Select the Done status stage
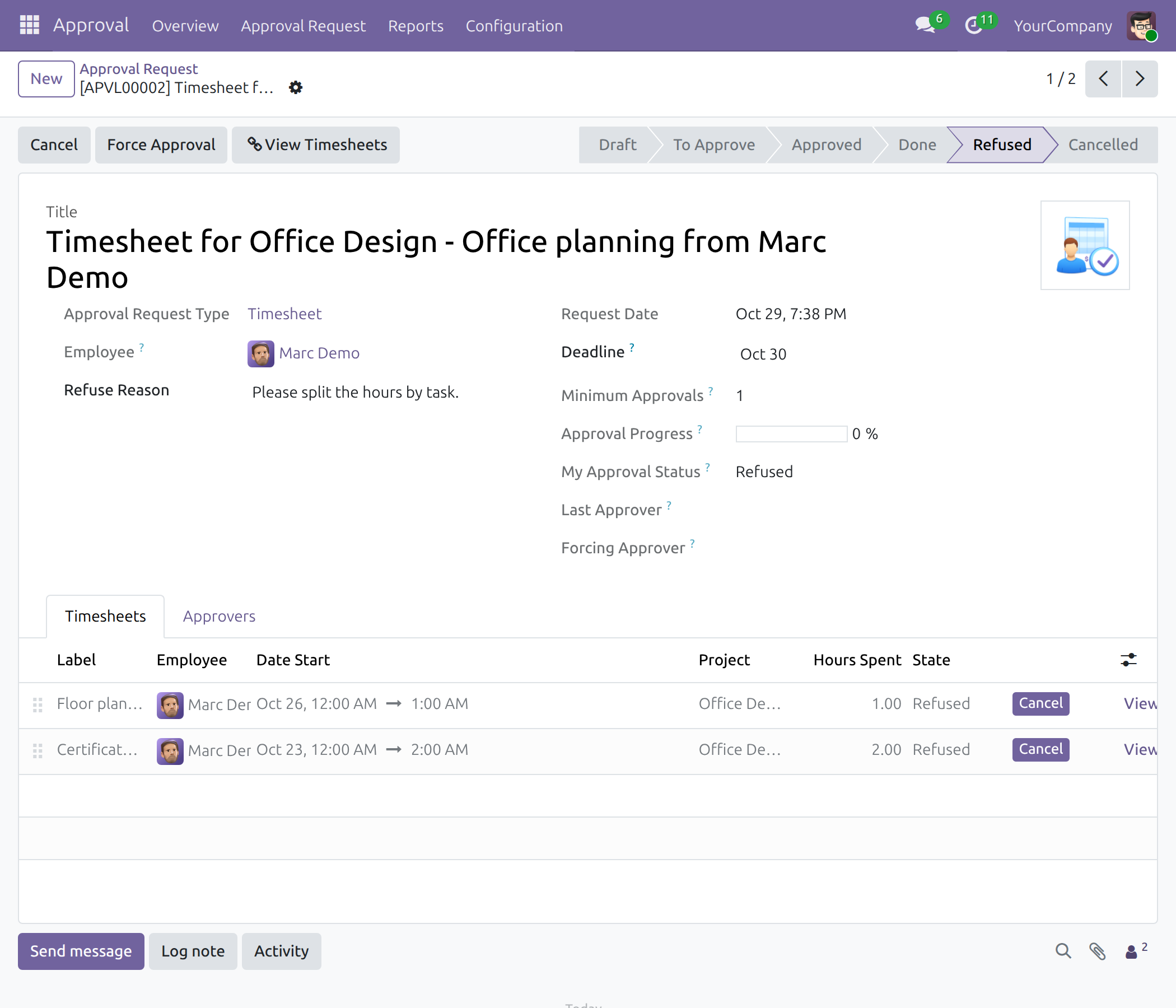 click(x=917, y=144)
